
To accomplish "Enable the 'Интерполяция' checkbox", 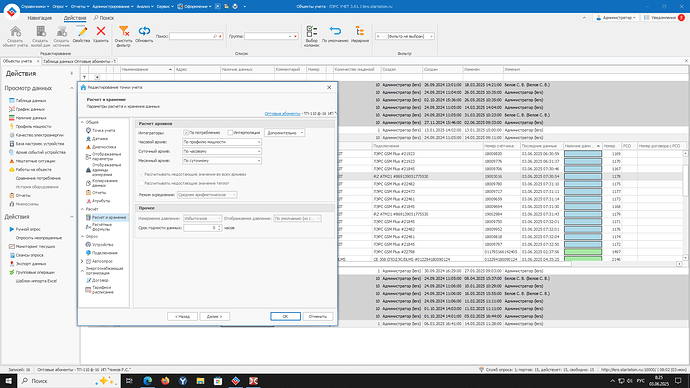I will point(230,132).
